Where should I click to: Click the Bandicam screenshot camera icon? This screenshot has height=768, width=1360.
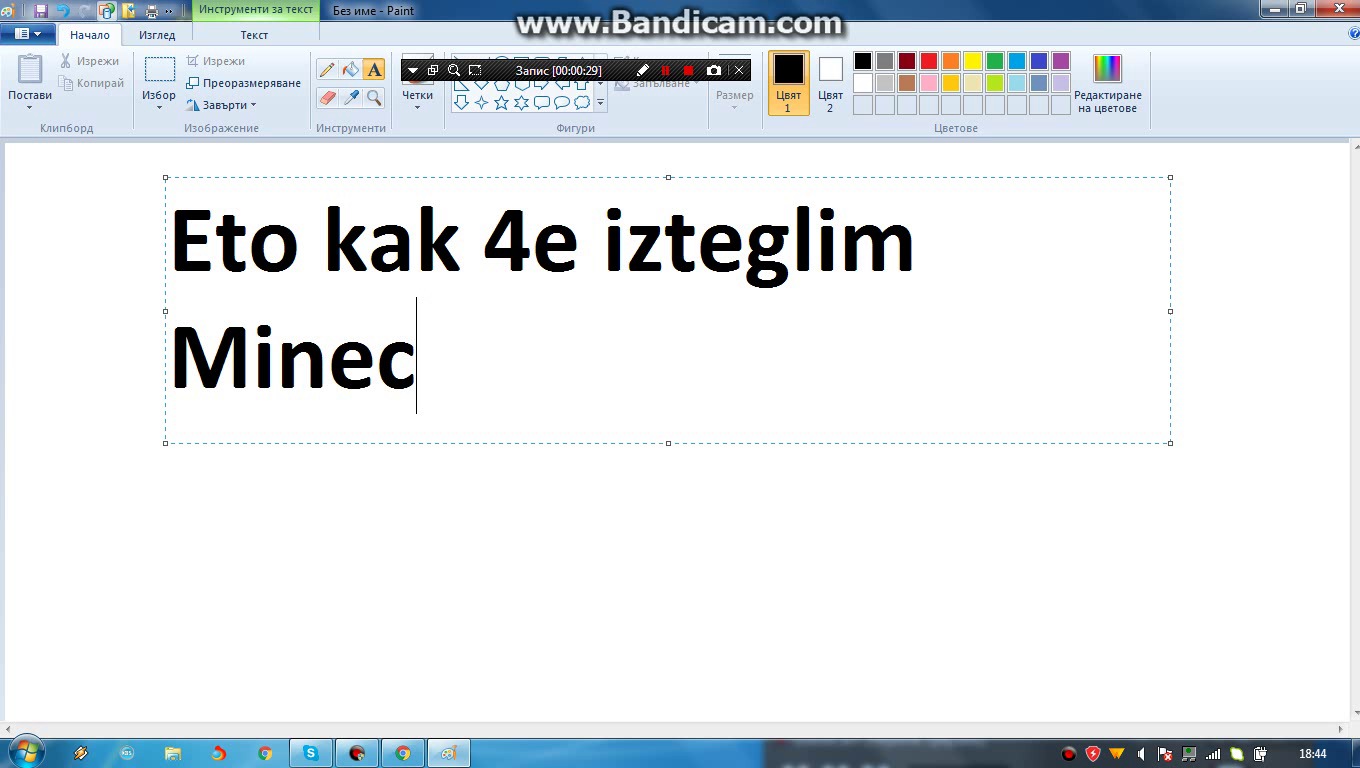coord(713,71)
